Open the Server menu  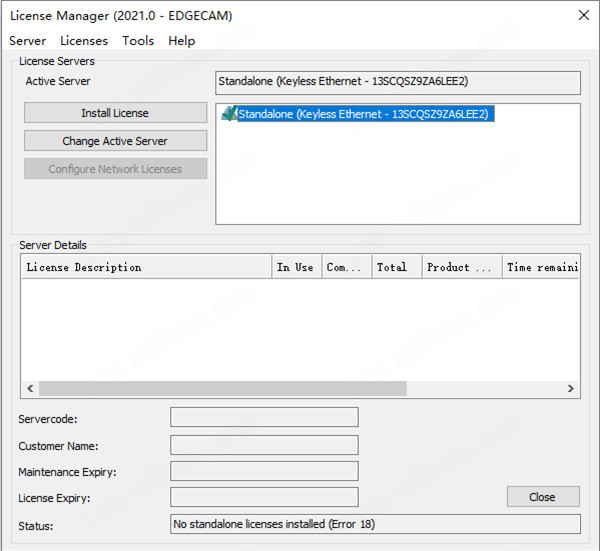pos(27,41)
